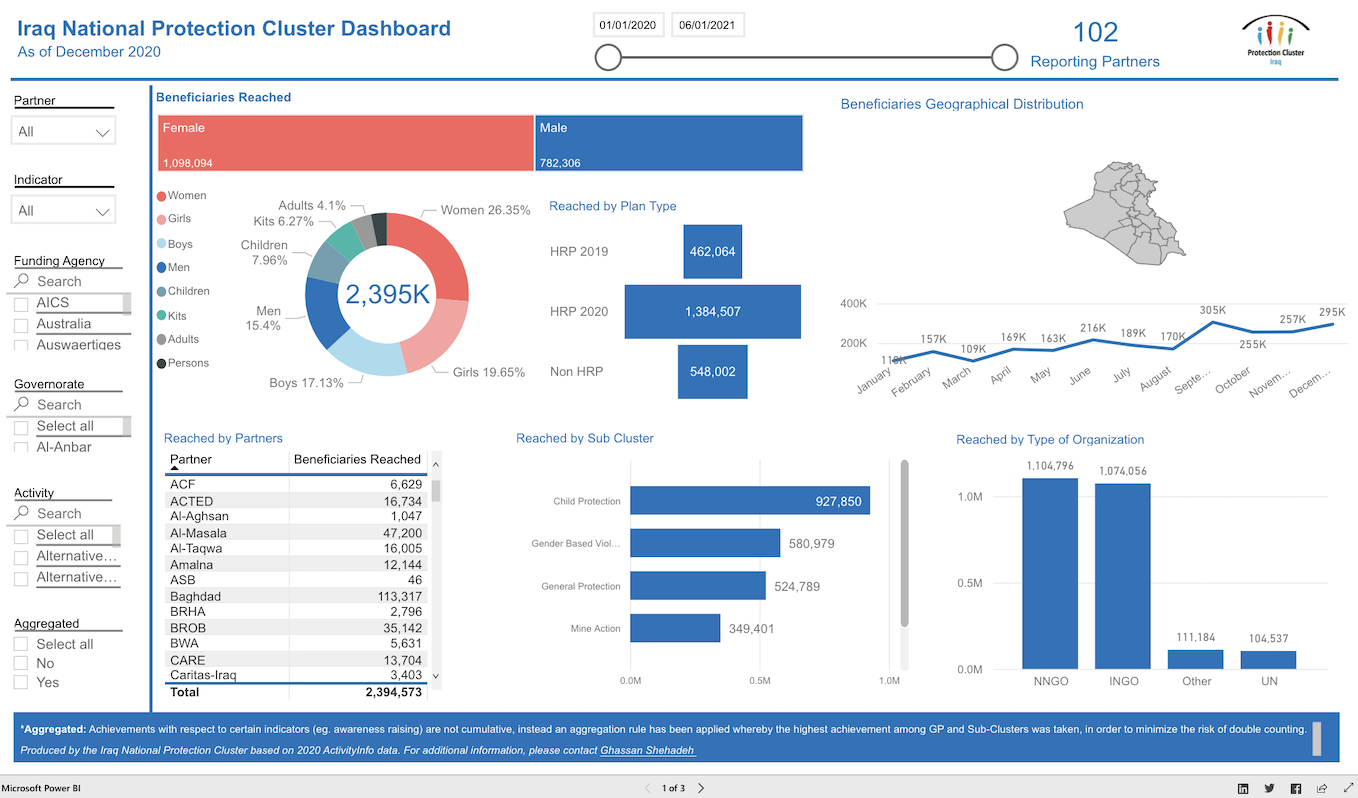The image size is (1358, 798).
Task: Click the Baghdad partner row
Action: pyautogui.click(x=297, y=596)
